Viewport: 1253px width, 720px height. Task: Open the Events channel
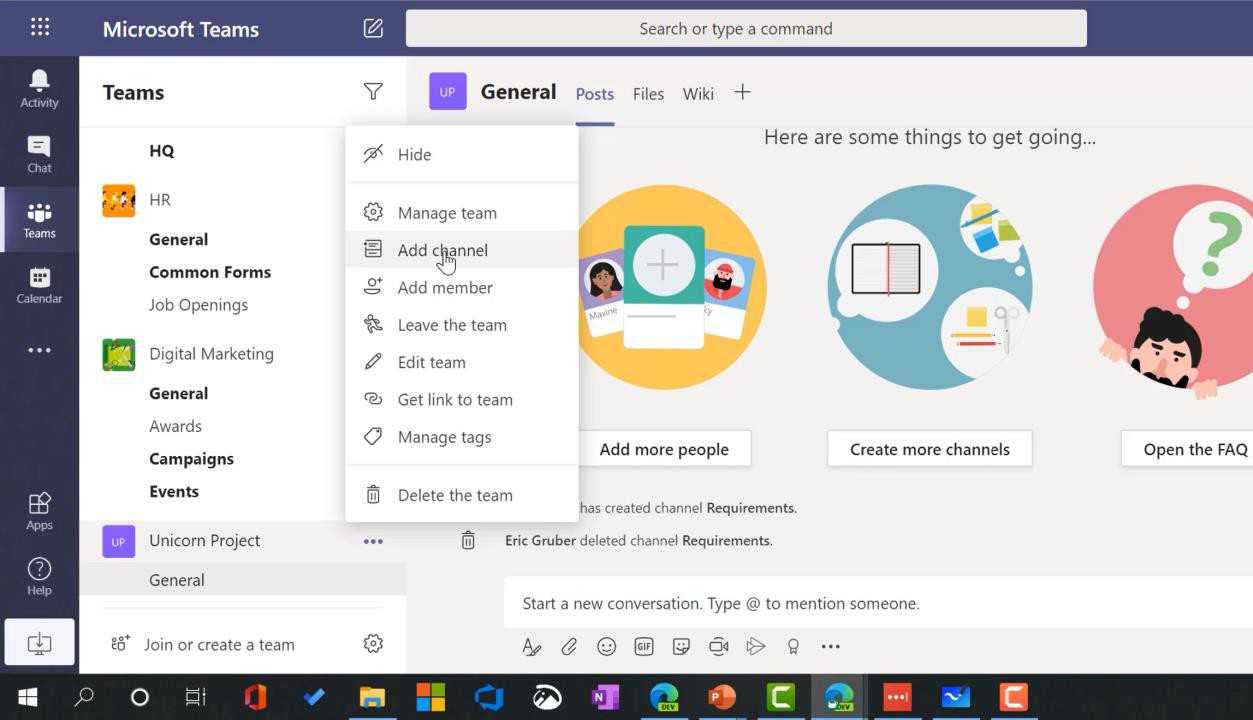(174, 491)
